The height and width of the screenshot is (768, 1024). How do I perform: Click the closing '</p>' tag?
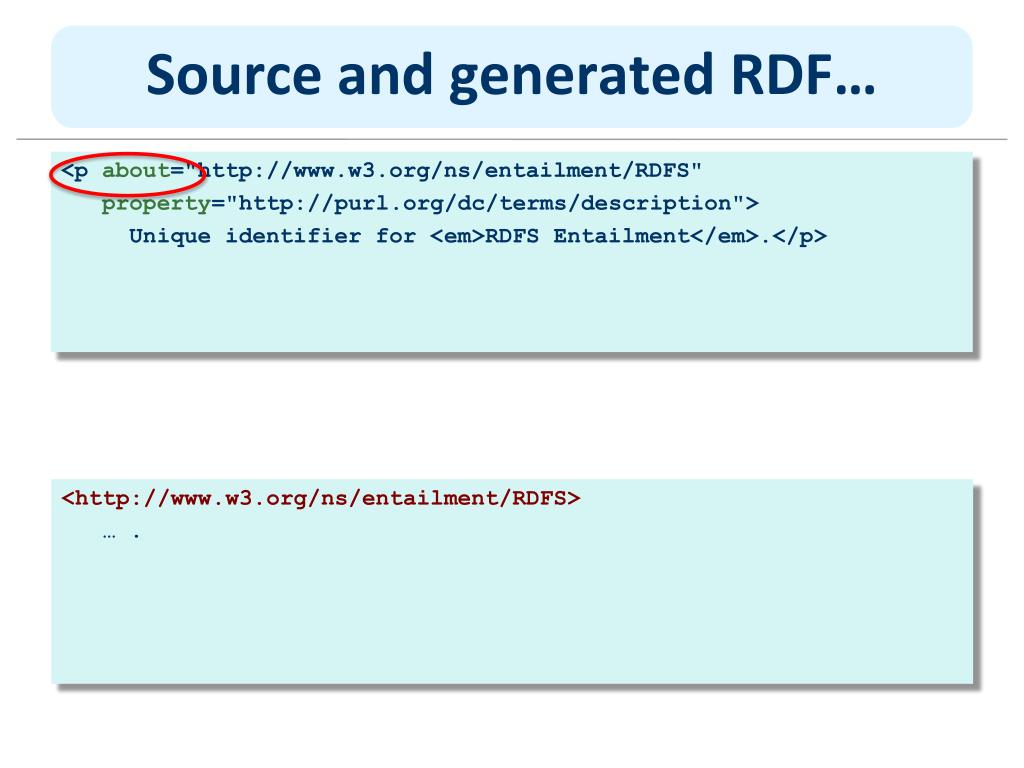tap(799, 236)
